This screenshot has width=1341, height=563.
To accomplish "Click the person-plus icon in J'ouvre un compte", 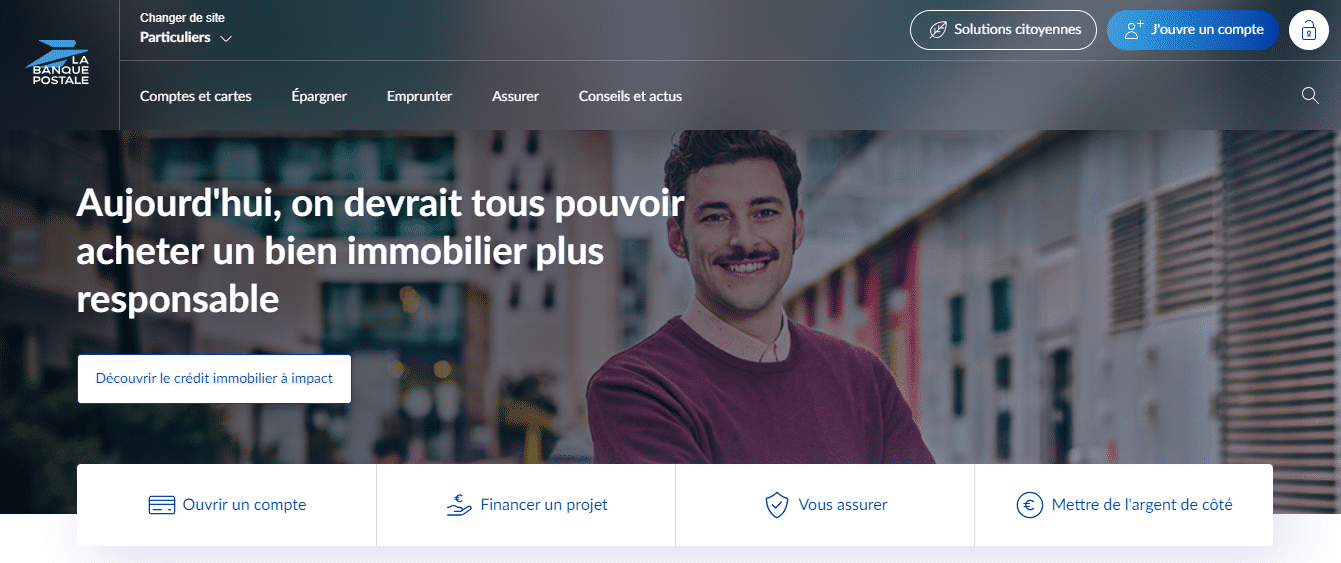I will tap(1133, 30).
